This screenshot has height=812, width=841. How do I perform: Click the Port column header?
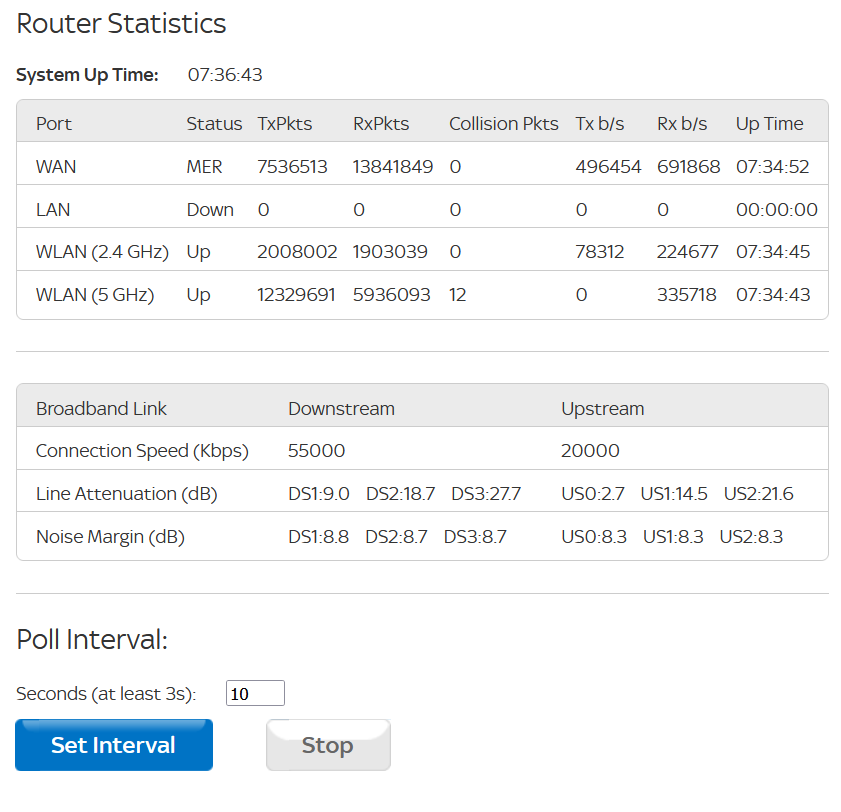54,124
